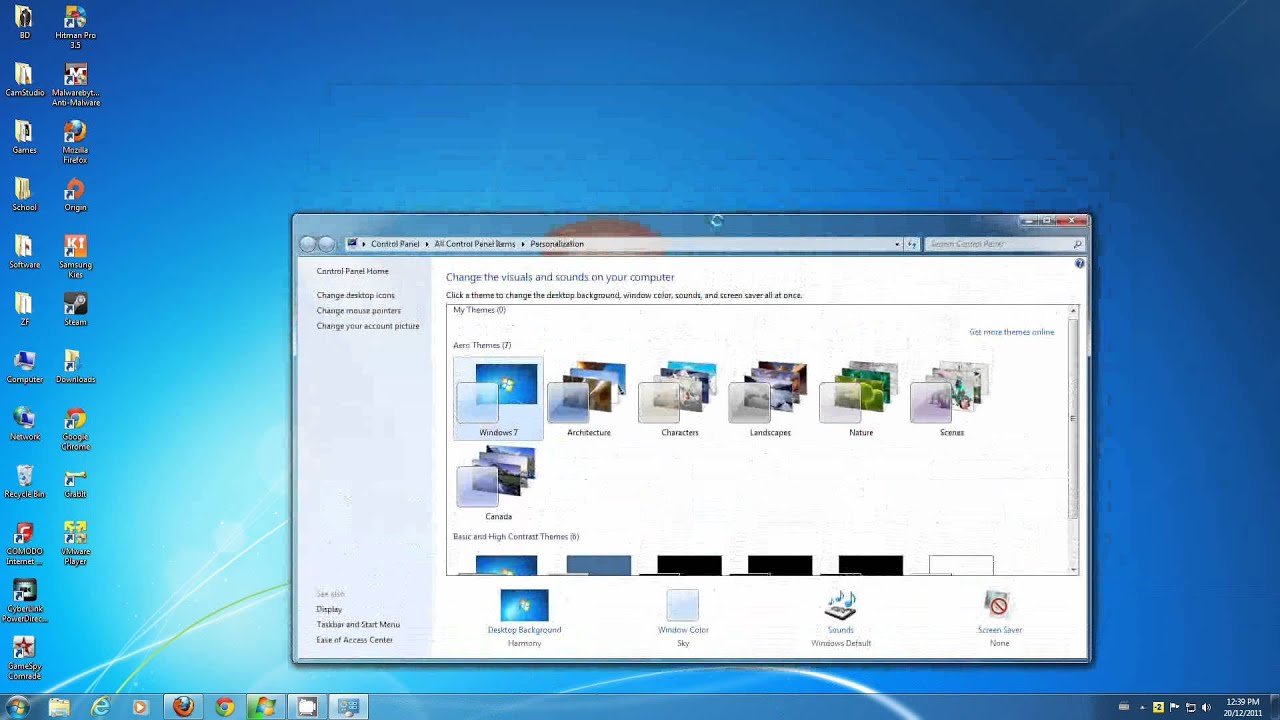
Task: Open Sounds settings icon
Action: [841, 607]
